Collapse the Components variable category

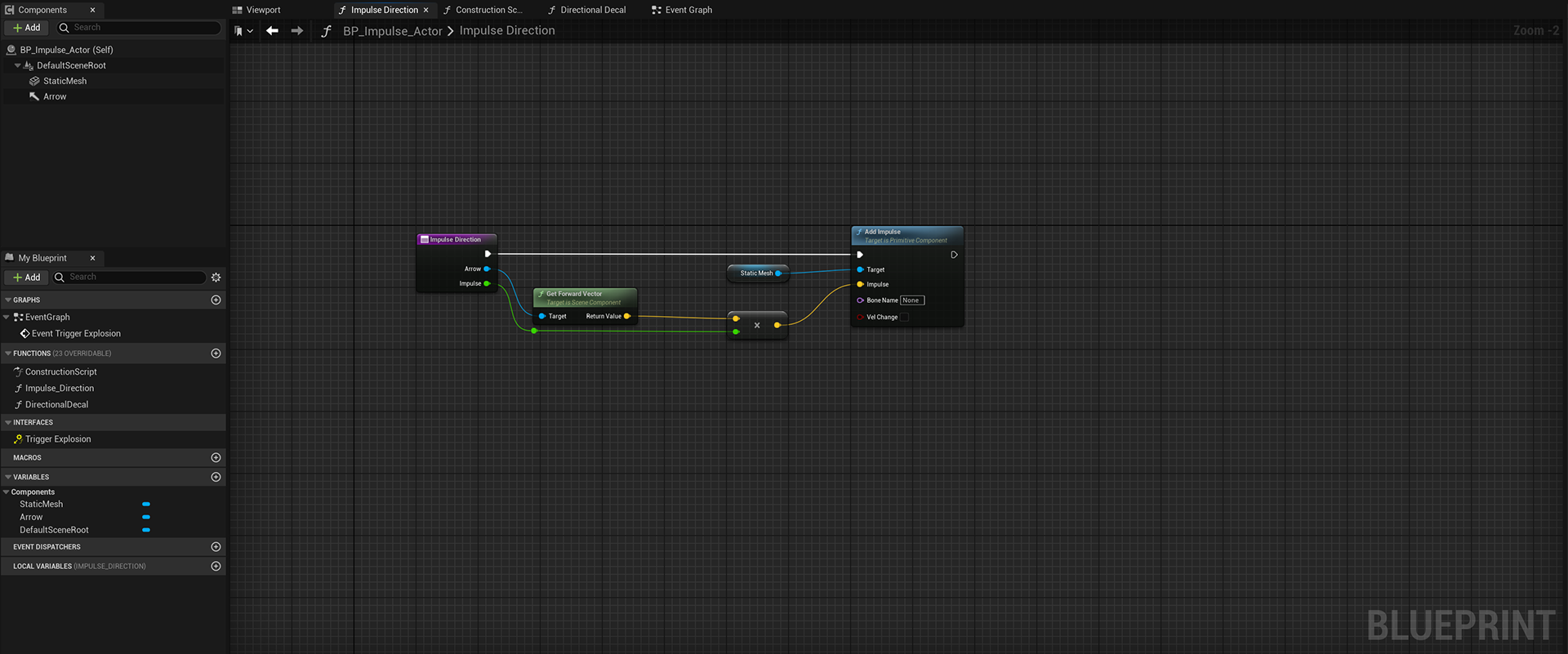(7, 492)
